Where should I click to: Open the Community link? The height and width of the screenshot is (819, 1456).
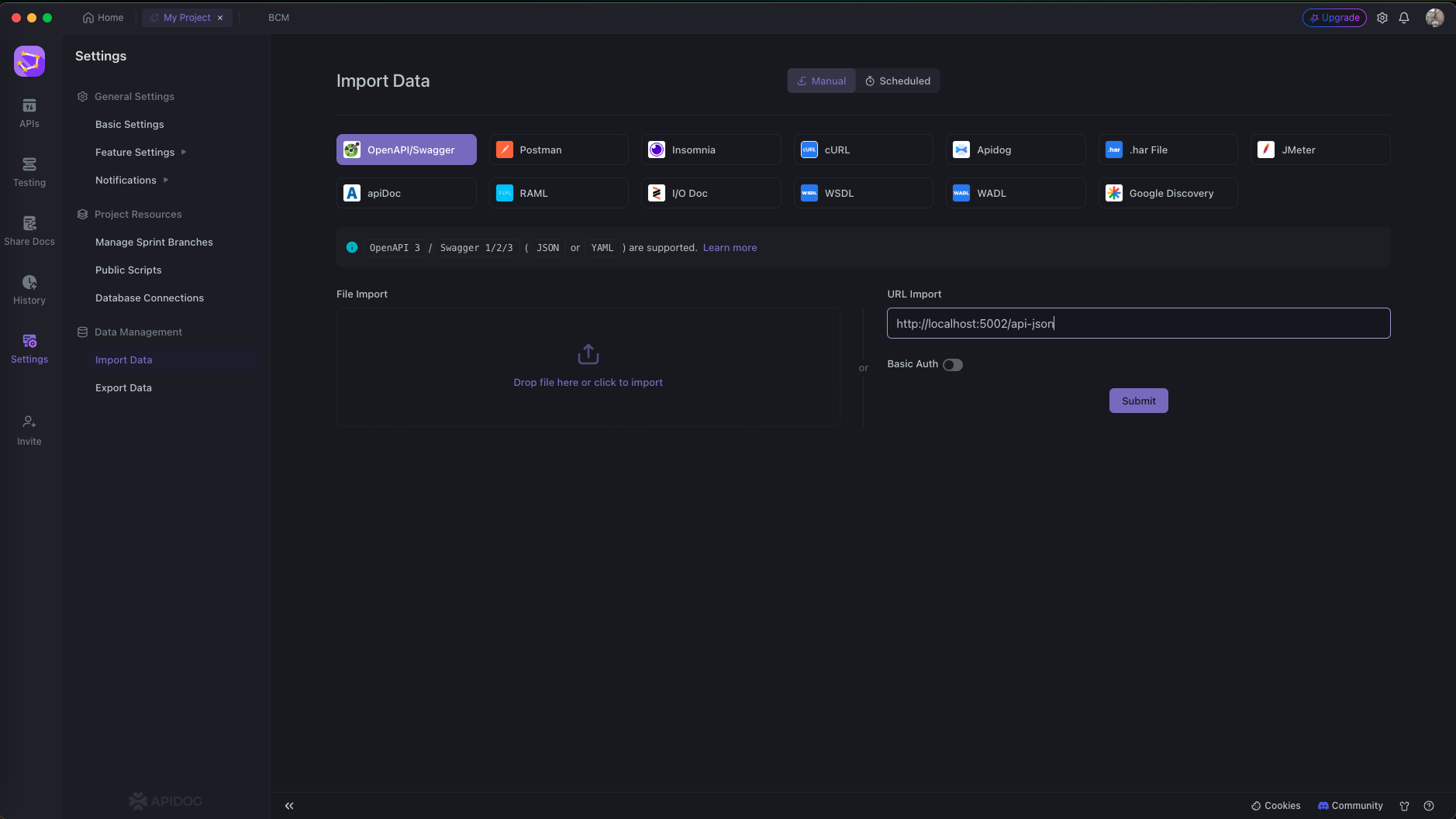[1351, 806]
